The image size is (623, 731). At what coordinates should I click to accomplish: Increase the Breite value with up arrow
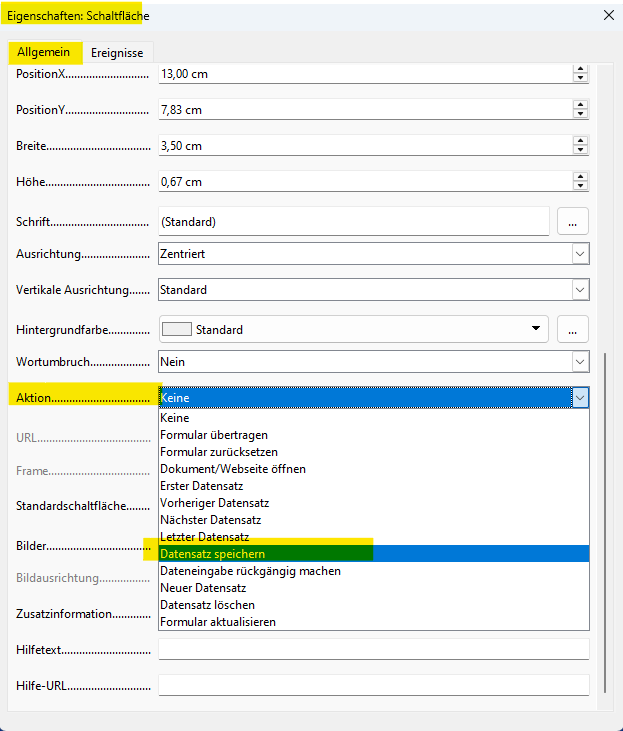(x=580, y=141)
